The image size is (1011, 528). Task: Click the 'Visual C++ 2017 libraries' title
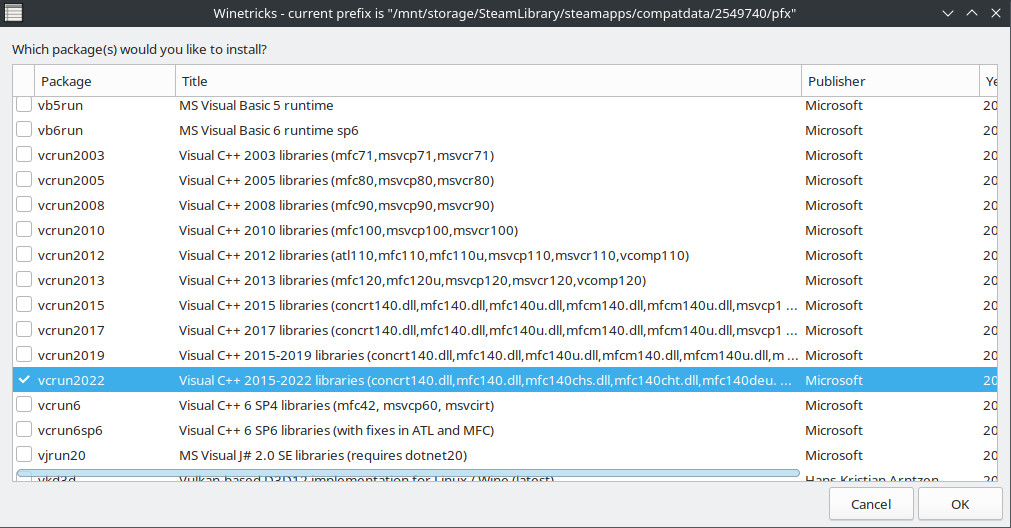click(488, 330)
